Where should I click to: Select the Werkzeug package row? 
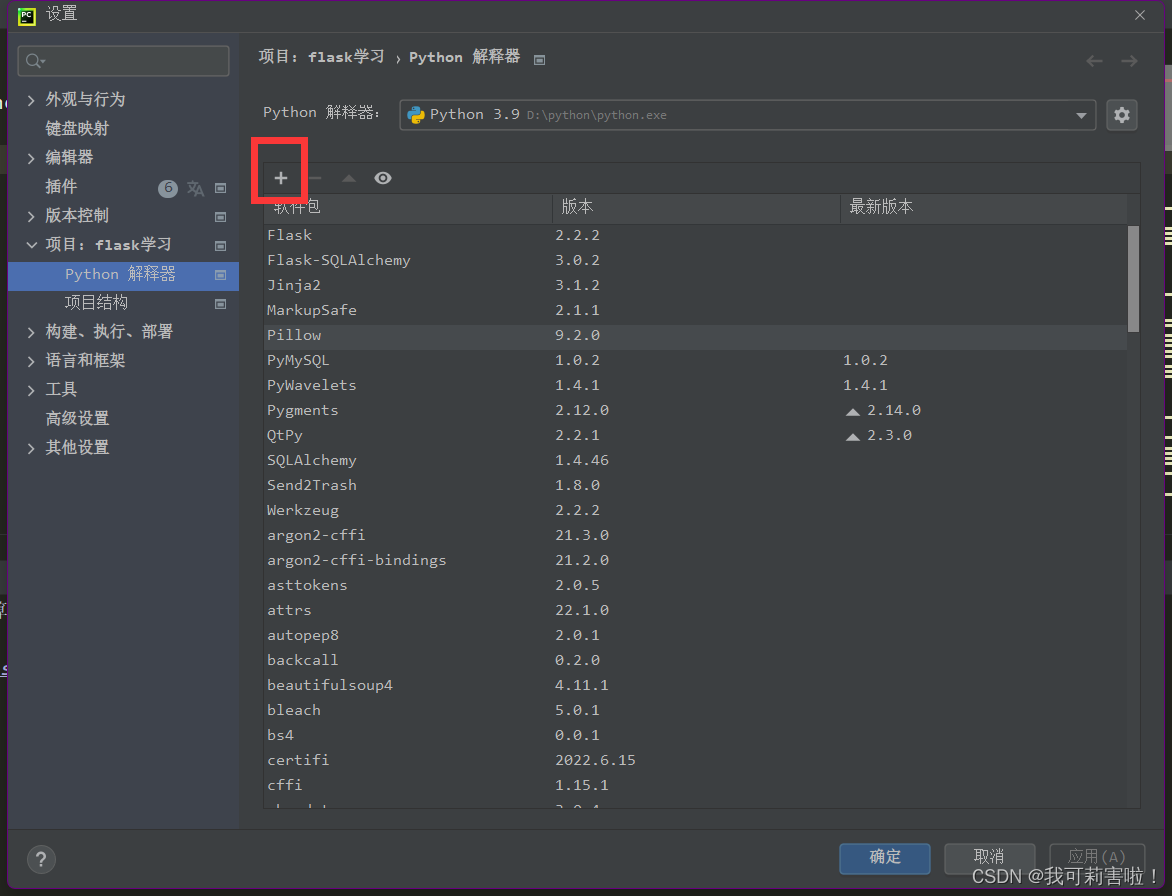pos(696,510)
